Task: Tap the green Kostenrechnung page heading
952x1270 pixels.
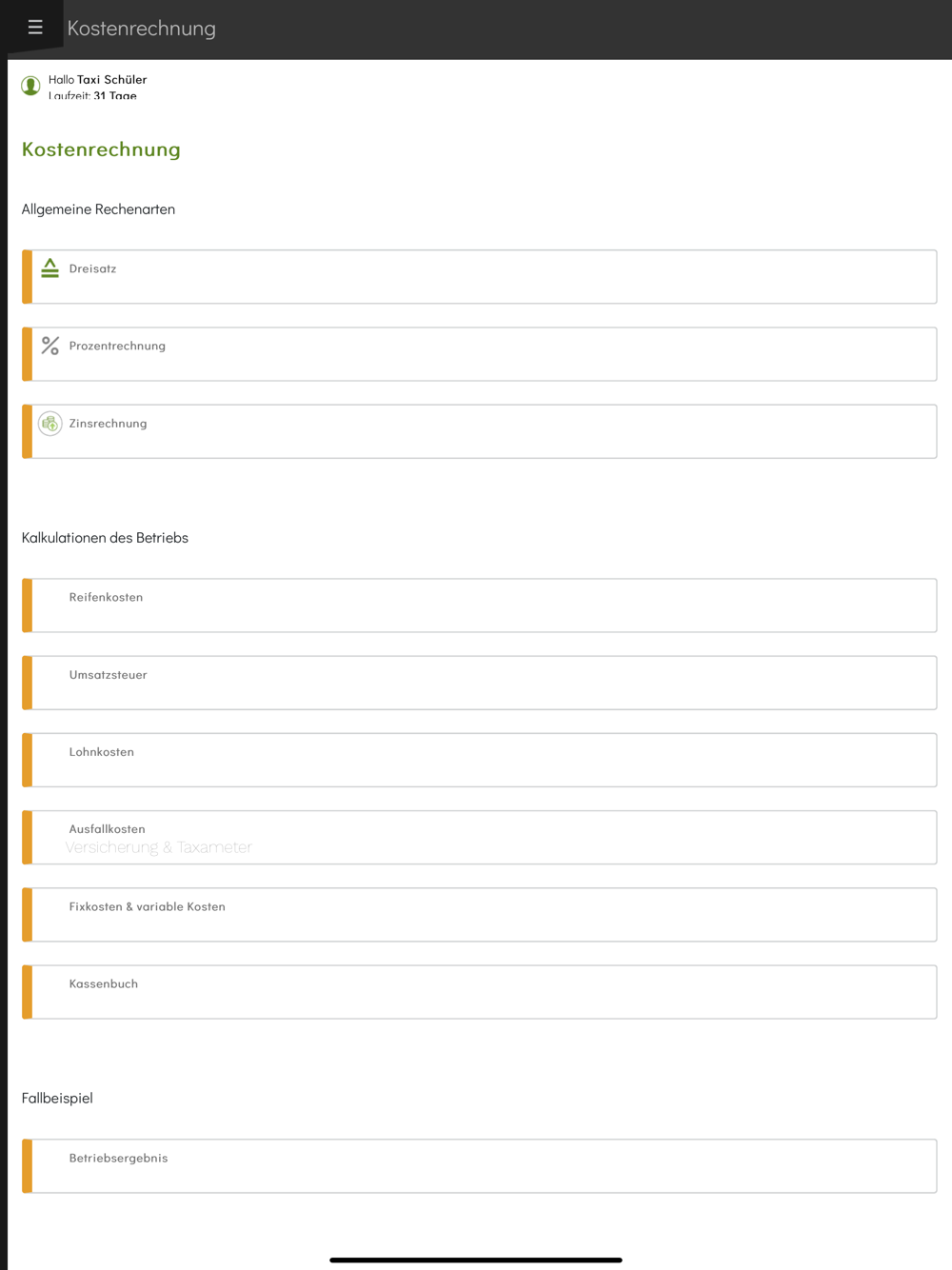Action: coord(101,149)
